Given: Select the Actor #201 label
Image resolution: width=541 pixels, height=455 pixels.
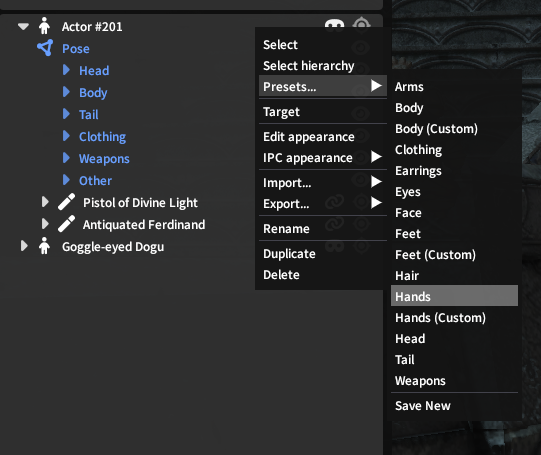Looking at the screenshot, I should (x=92, y=27).
